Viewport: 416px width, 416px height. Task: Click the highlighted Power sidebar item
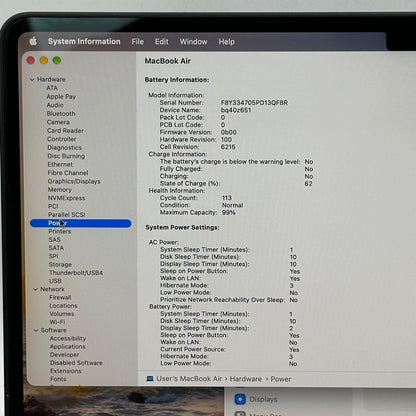(x=81, y=223)
